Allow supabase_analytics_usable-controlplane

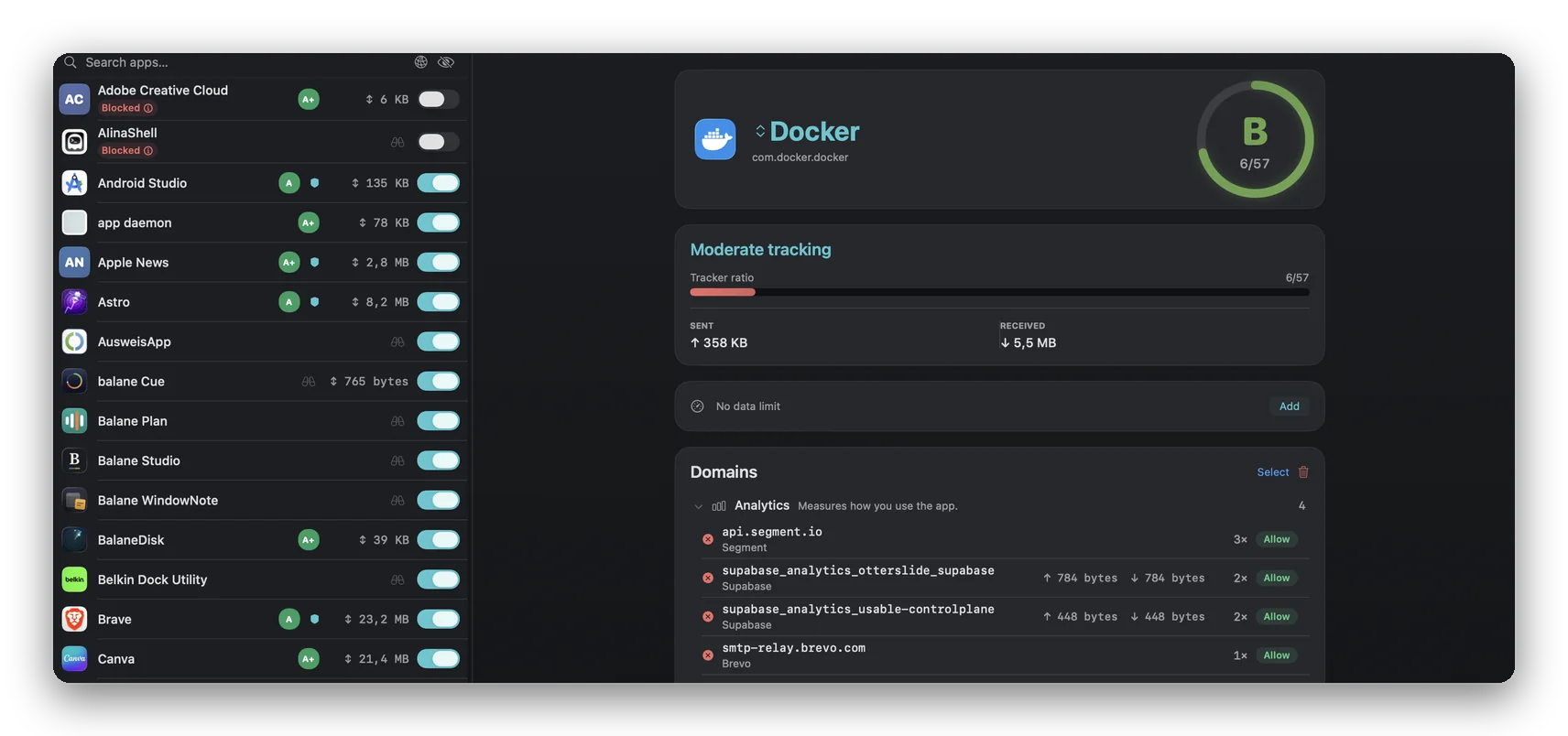[1276, 616]
